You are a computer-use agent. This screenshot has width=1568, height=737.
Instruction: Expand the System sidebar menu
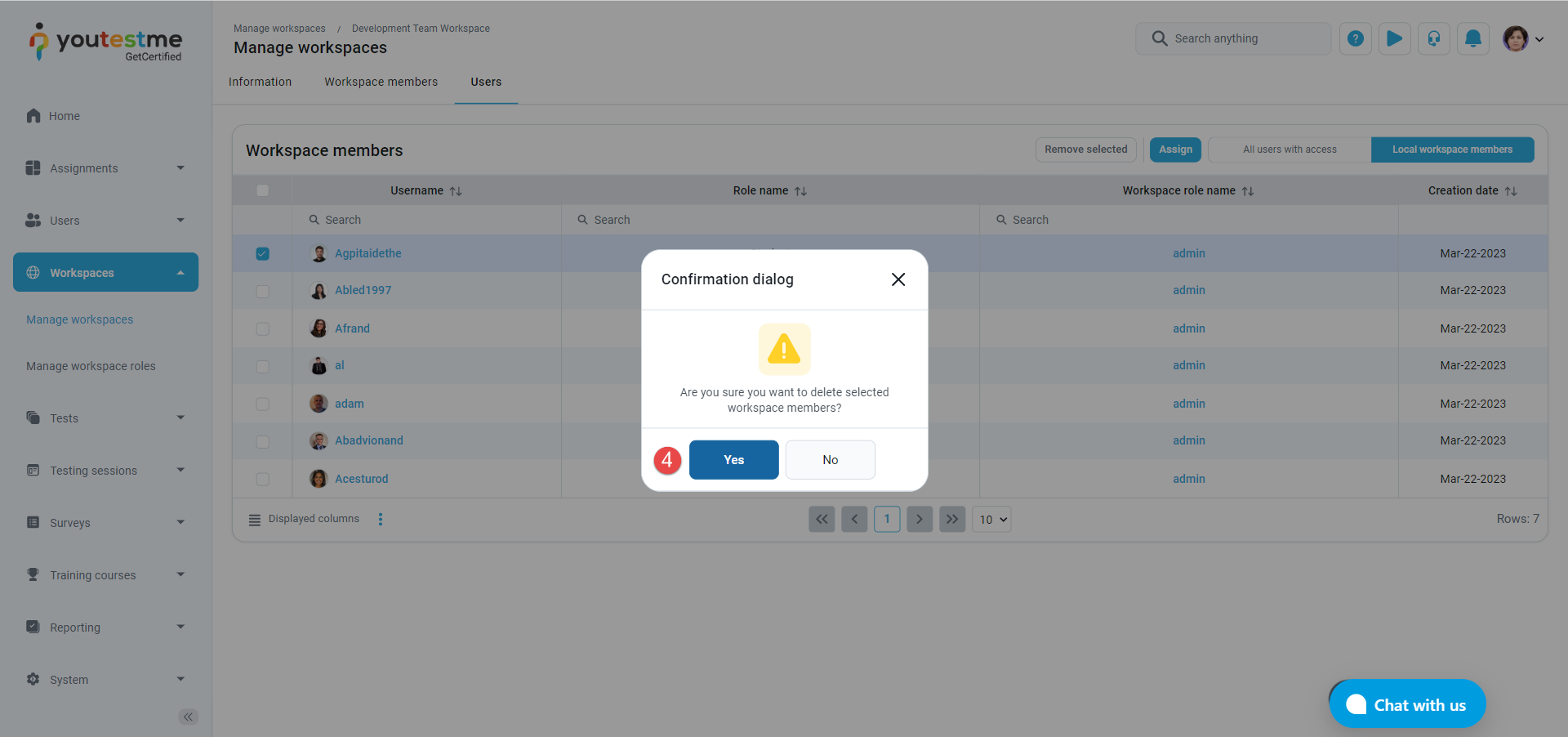pyautogui.click(x=105, y=680)
